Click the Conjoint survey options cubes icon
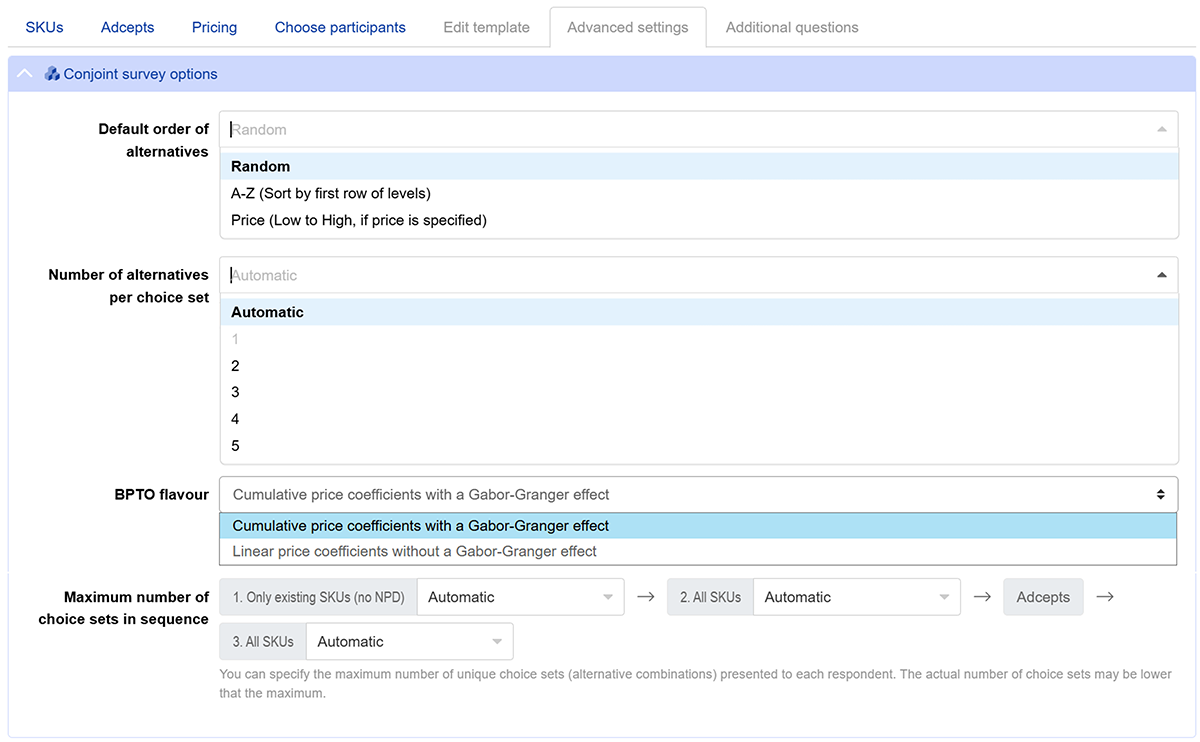This screenshot has width=1200, height=742. 52,74
